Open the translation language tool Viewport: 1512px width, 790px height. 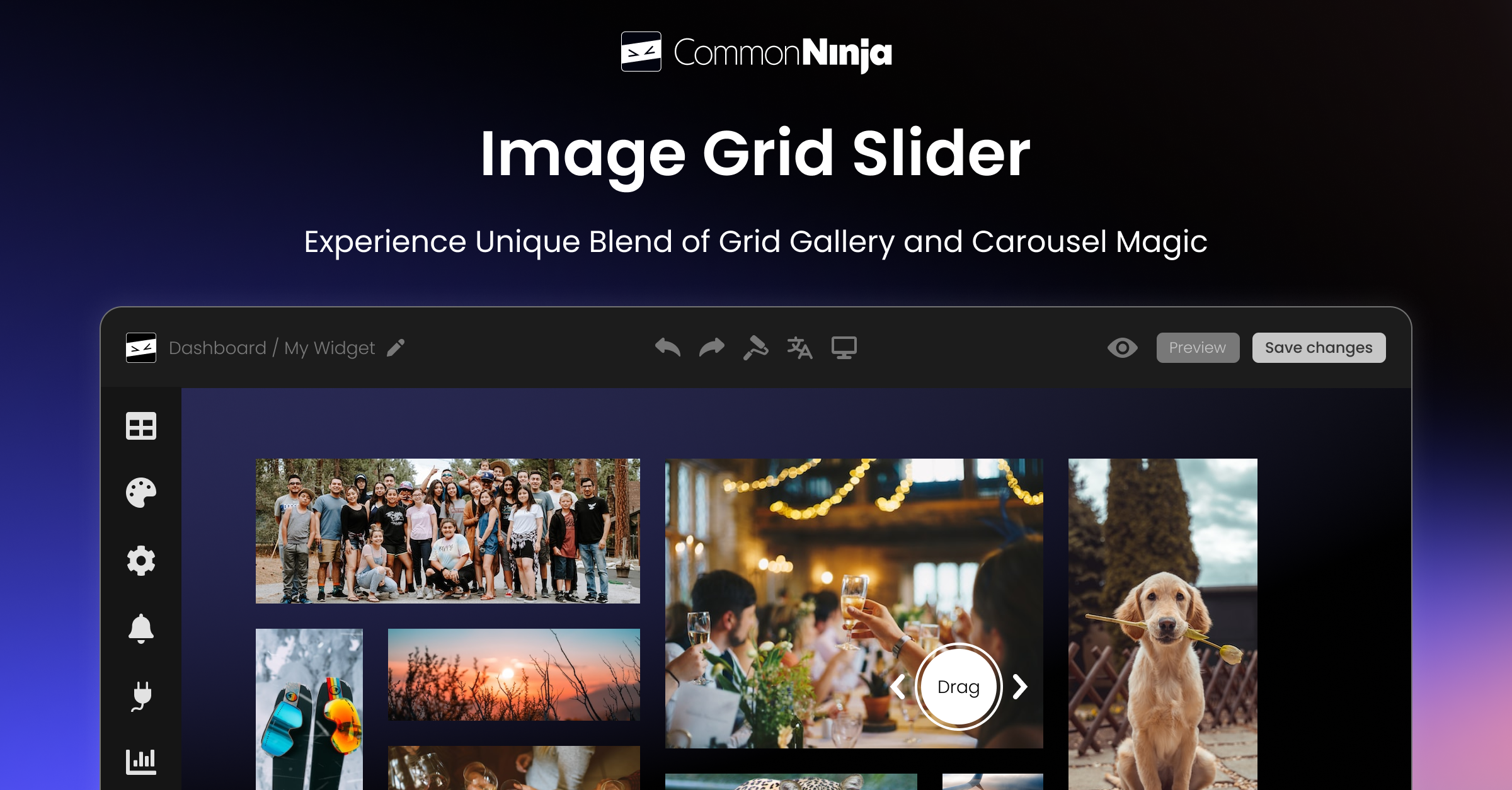[x=800, y=347]
